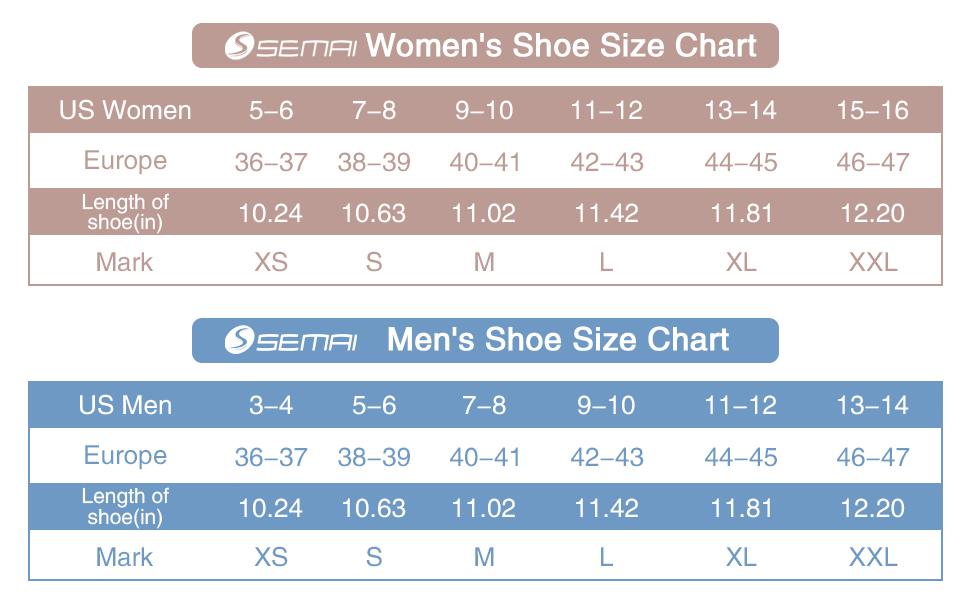Viewport: 970px width, 600px height.
Task: Click the men's Europe 42–43 cell
Action: pos(606,457)
